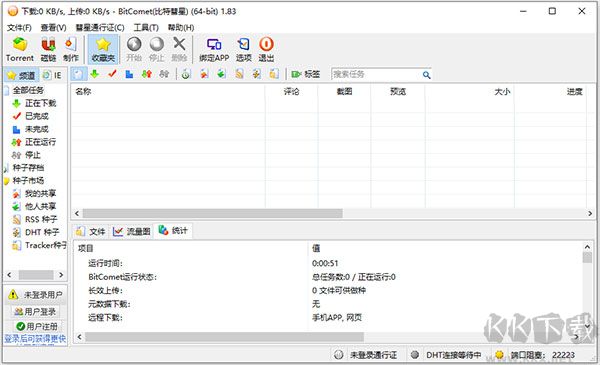Click the Others' Shares filter icon in filter bar
Viewport: 600px width, 365px height.
click(221, 74)
